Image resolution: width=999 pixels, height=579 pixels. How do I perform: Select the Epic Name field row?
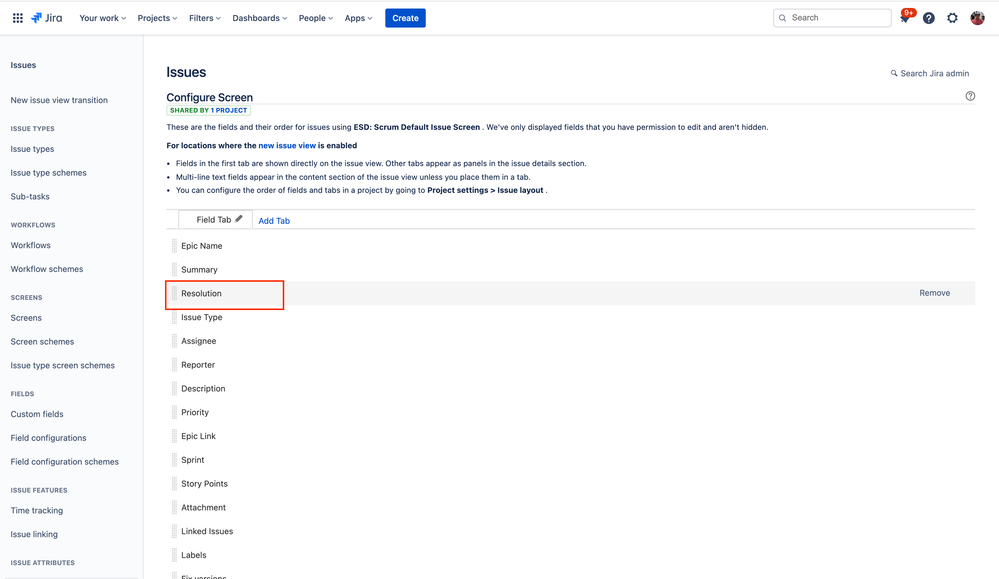(x=571, y=246)
